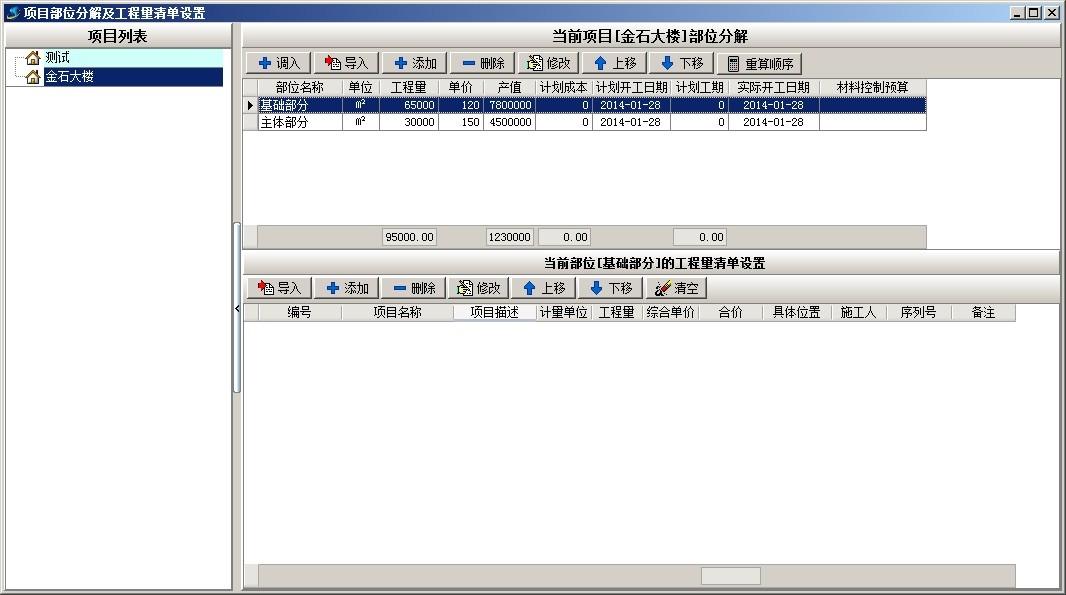Click the 重算顺序 button

[x=759, y=63]
